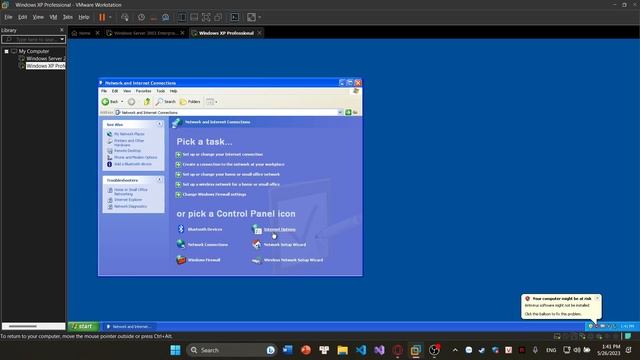Screen dimensions: 640x360
Task: Set up a wireless network task link
Action: [x=231, y=184]
